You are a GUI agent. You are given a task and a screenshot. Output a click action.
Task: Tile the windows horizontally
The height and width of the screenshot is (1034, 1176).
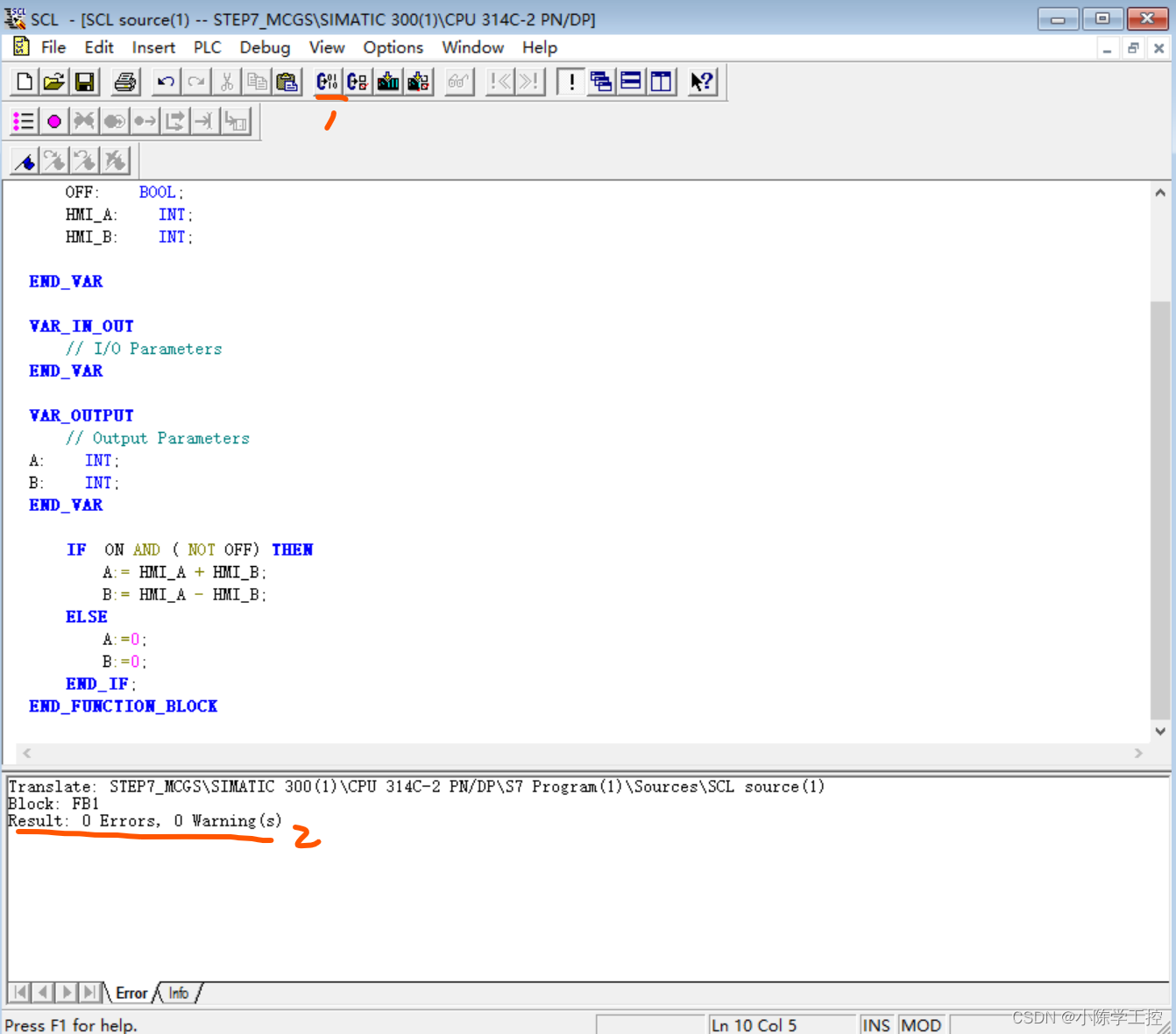(x=631, y=81)
